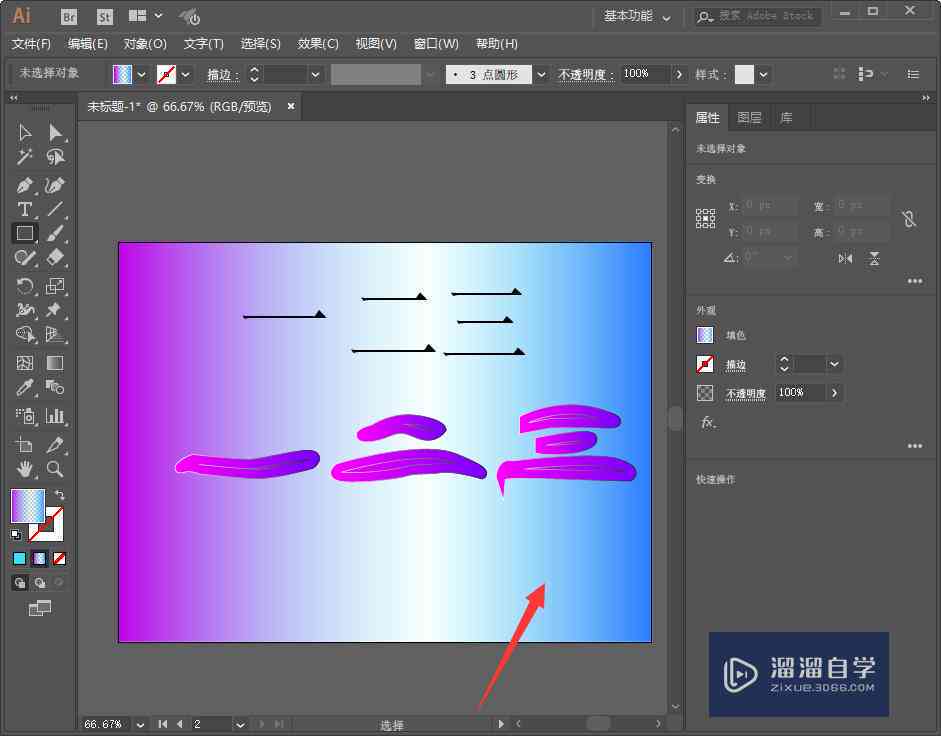
Task: Open Adobe Bridge via Br icon
Action: click(69, 16)
